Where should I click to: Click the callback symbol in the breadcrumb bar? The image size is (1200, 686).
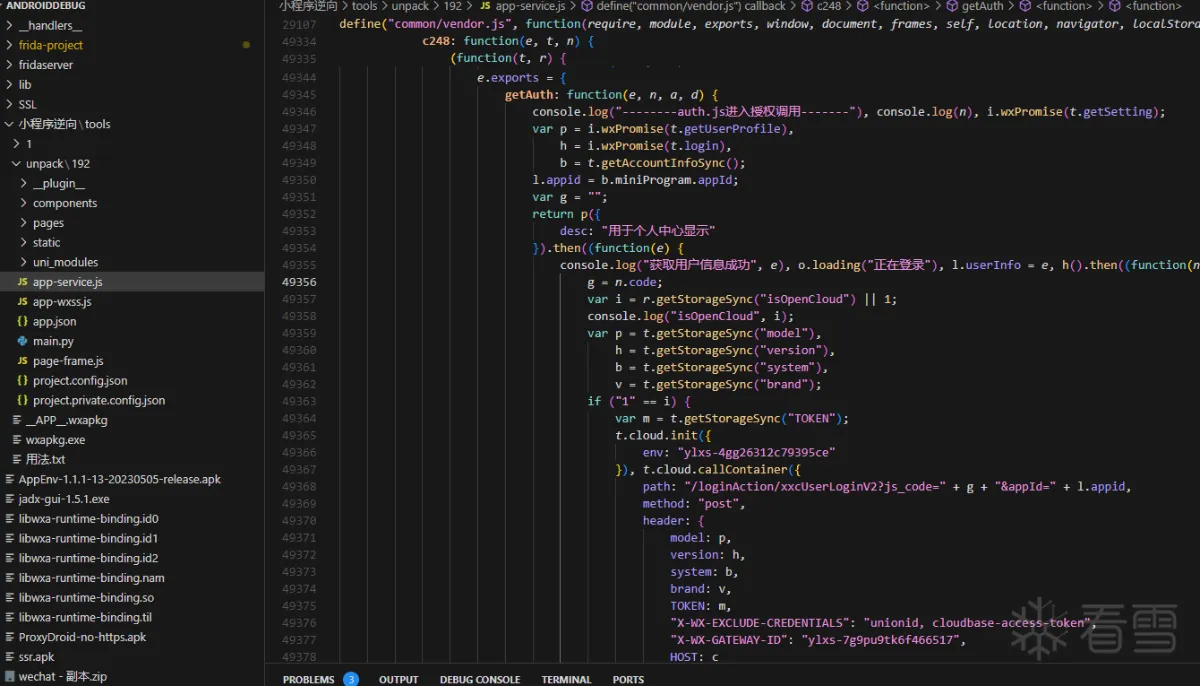click(768, 5)
